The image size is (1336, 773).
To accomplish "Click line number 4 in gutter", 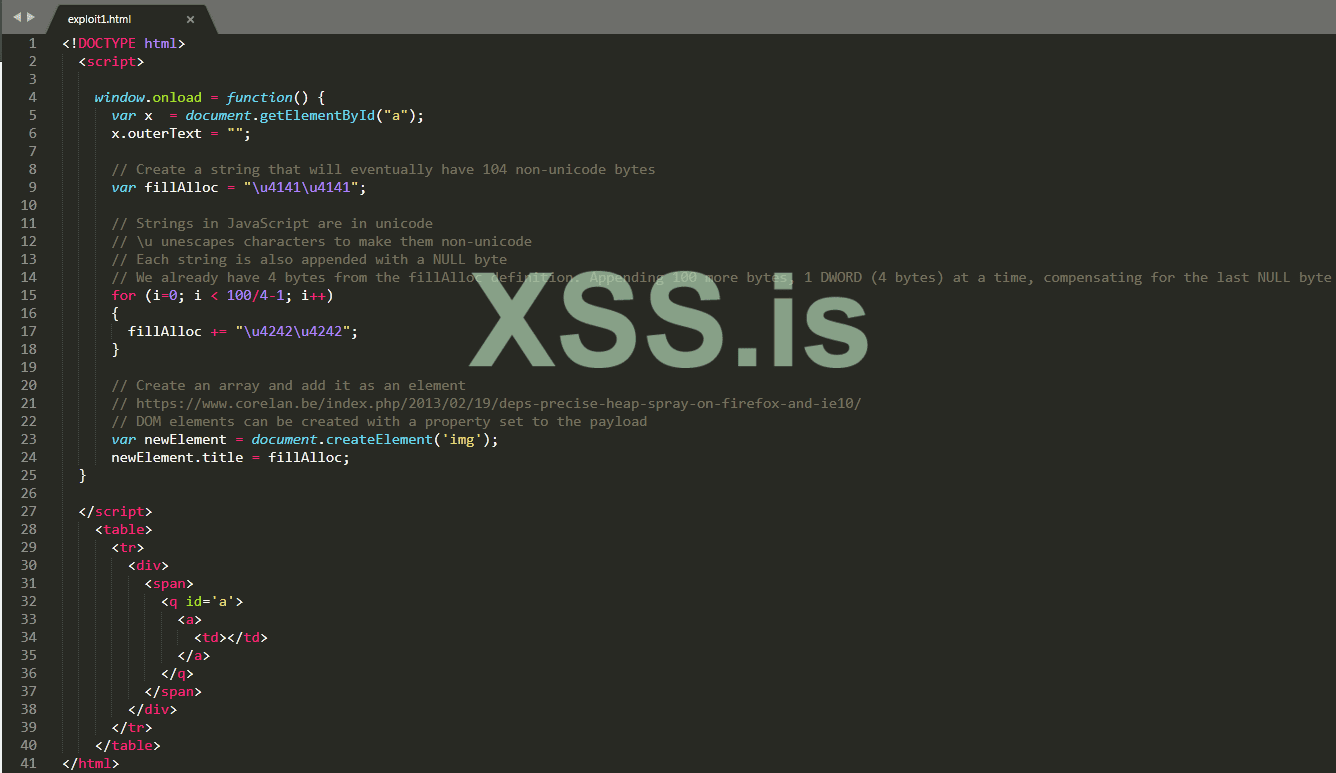I will point(32,97).
